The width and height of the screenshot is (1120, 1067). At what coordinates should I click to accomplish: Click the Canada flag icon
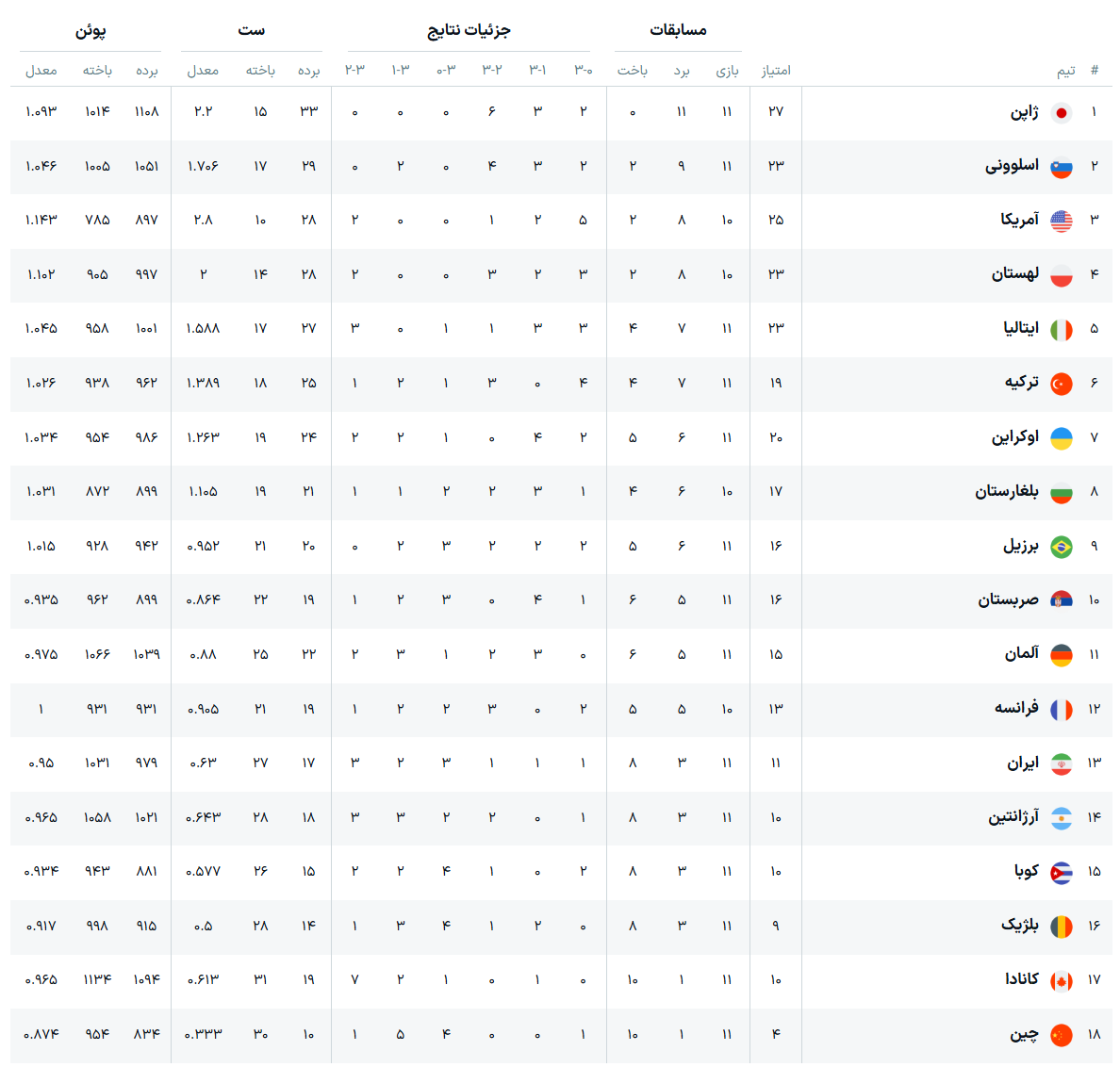tap(1062, 981)
